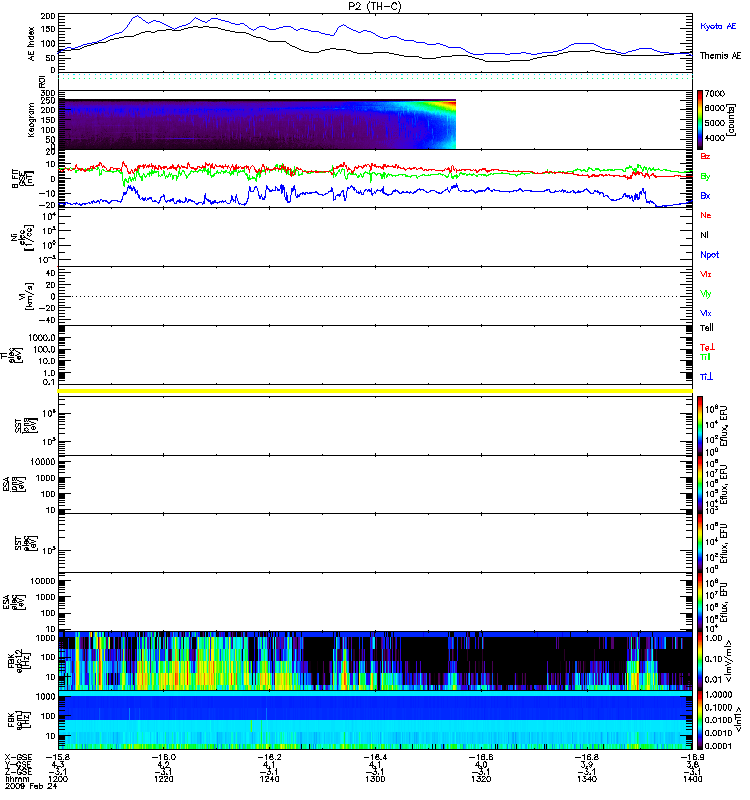Viewport: 750px width, 800px height.
Task: Click the plot title P2 (TH-C)
Action: click(374, 6)
